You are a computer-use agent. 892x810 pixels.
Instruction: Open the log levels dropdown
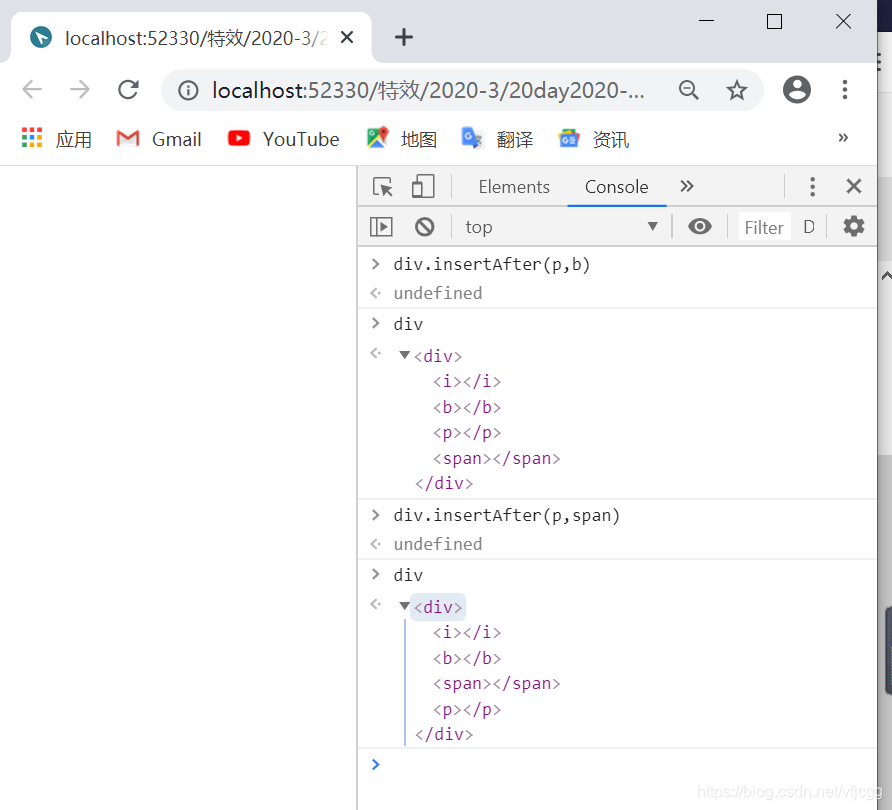point(809,227)
